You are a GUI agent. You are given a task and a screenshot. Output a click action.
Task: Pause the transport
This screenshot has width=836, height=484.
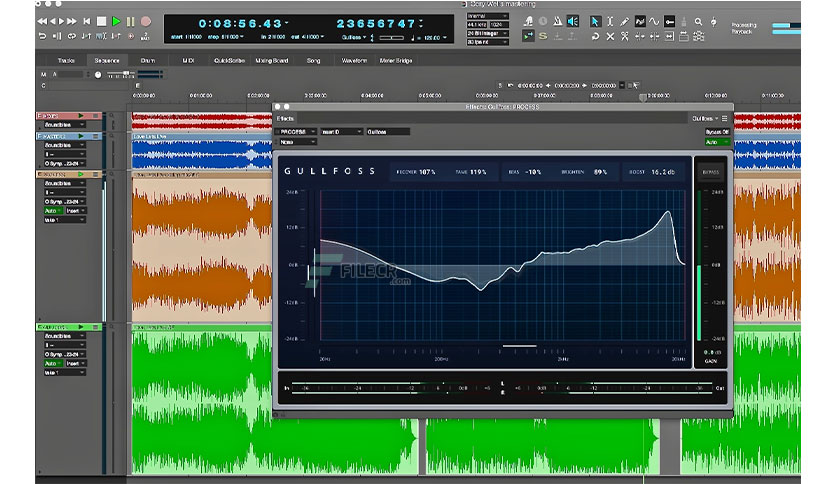(131, 21)
